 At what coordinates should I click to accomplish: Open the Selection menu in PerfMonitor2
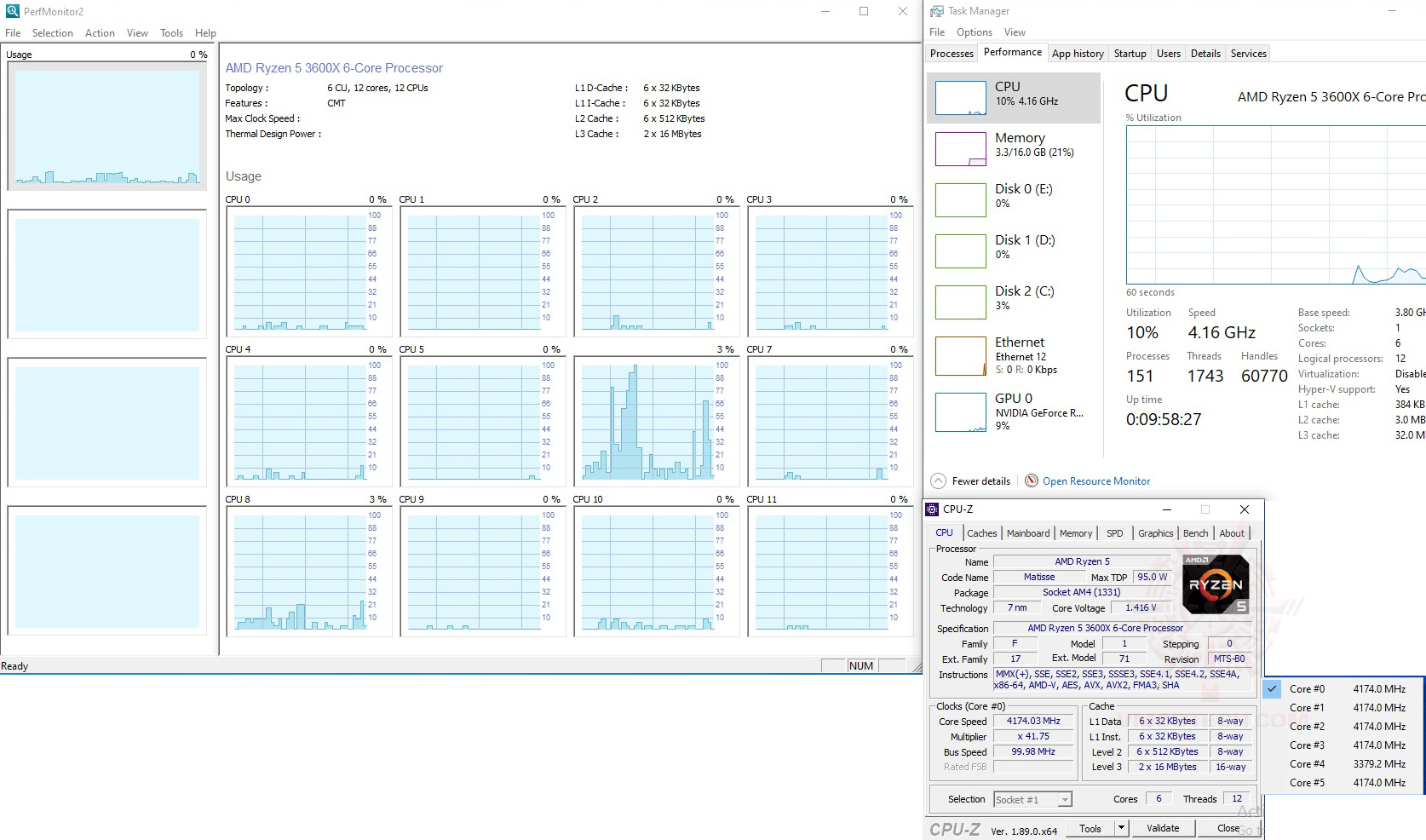click(x=53, y=33)
